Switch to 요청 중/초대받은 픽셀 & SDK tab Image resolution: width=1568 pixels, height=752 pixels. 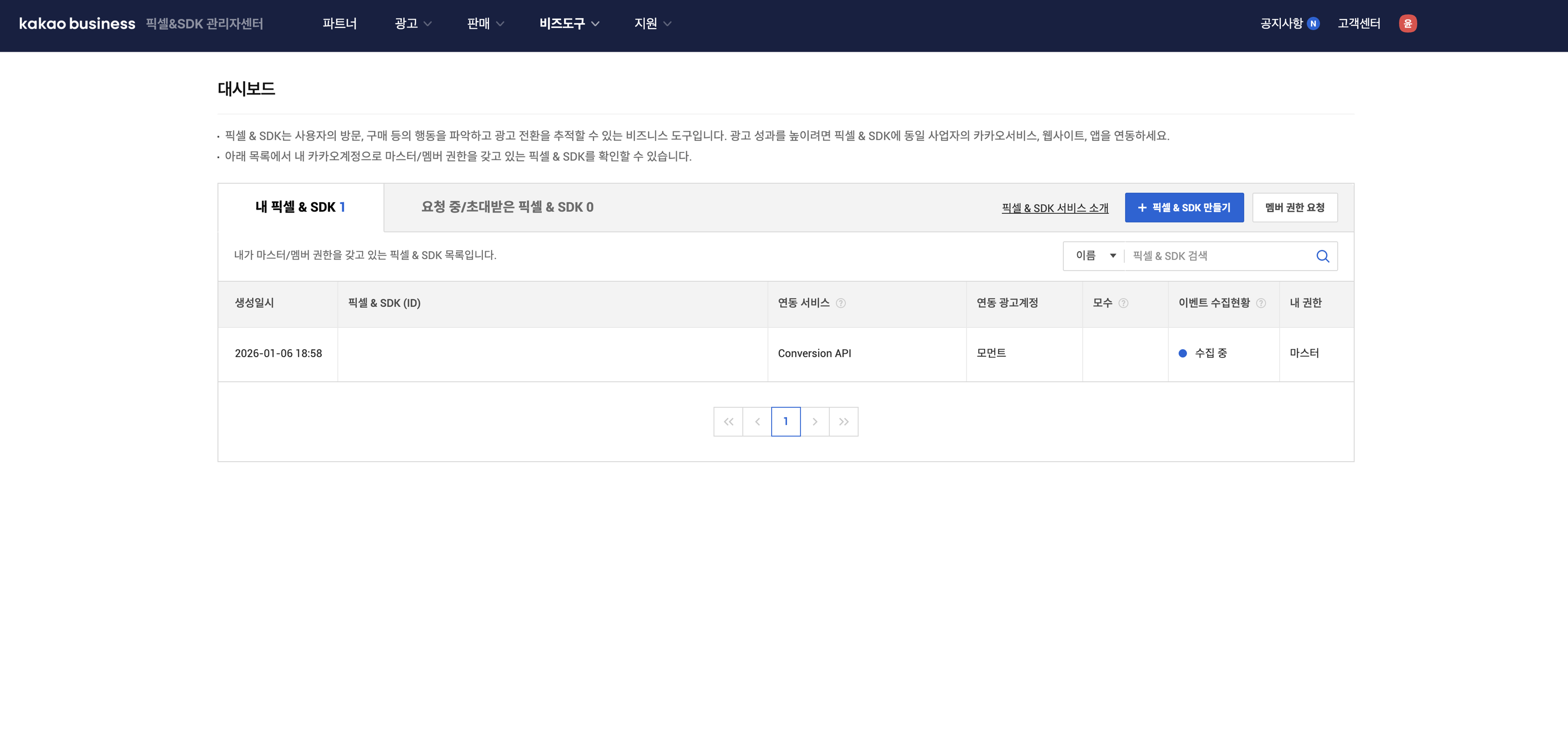coord(507,208)
